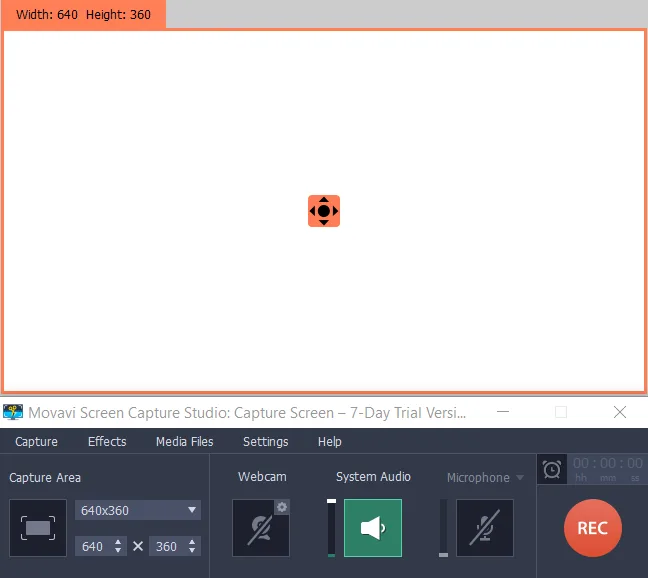The width and height of the screenshot is (648, 578).
Task: Open the Effects menu
Action: pyautogui.click(x=107, y=441)
